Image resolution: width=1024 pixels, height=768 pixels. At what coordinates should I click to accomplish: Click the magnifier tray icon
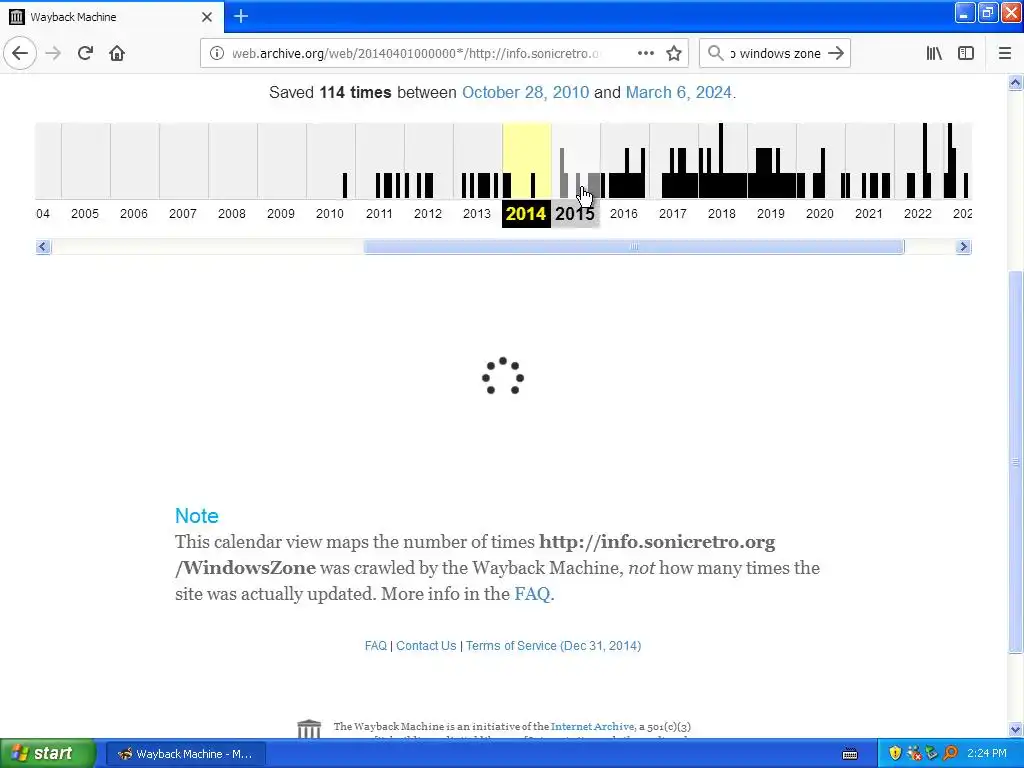pos(950,754)
